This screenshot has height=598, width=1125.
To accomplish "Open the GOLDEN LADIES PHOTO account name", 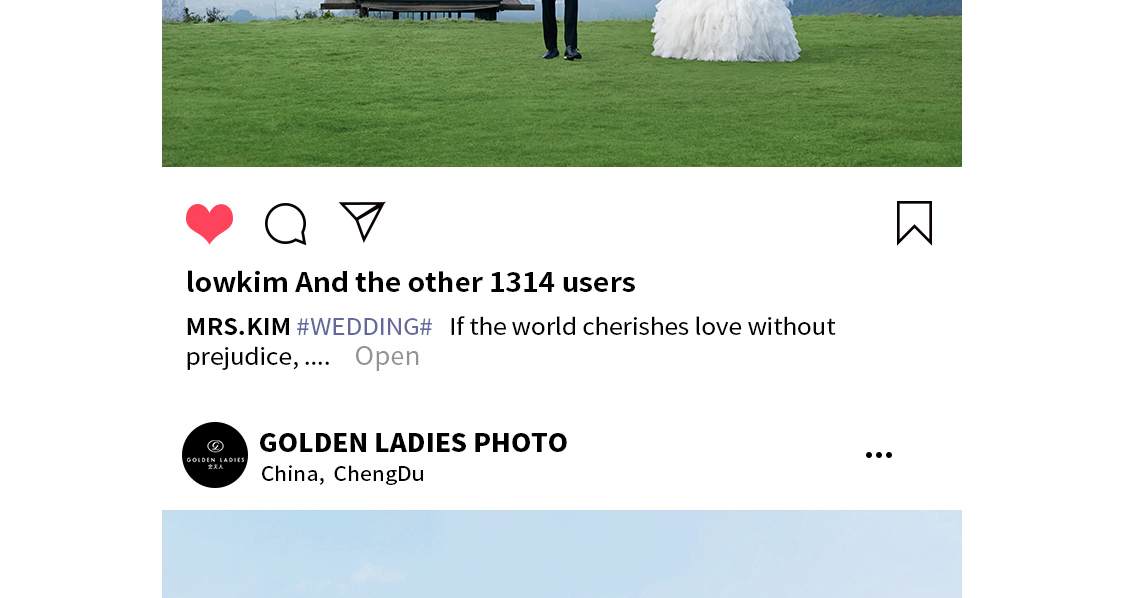I will coord(413,442).
